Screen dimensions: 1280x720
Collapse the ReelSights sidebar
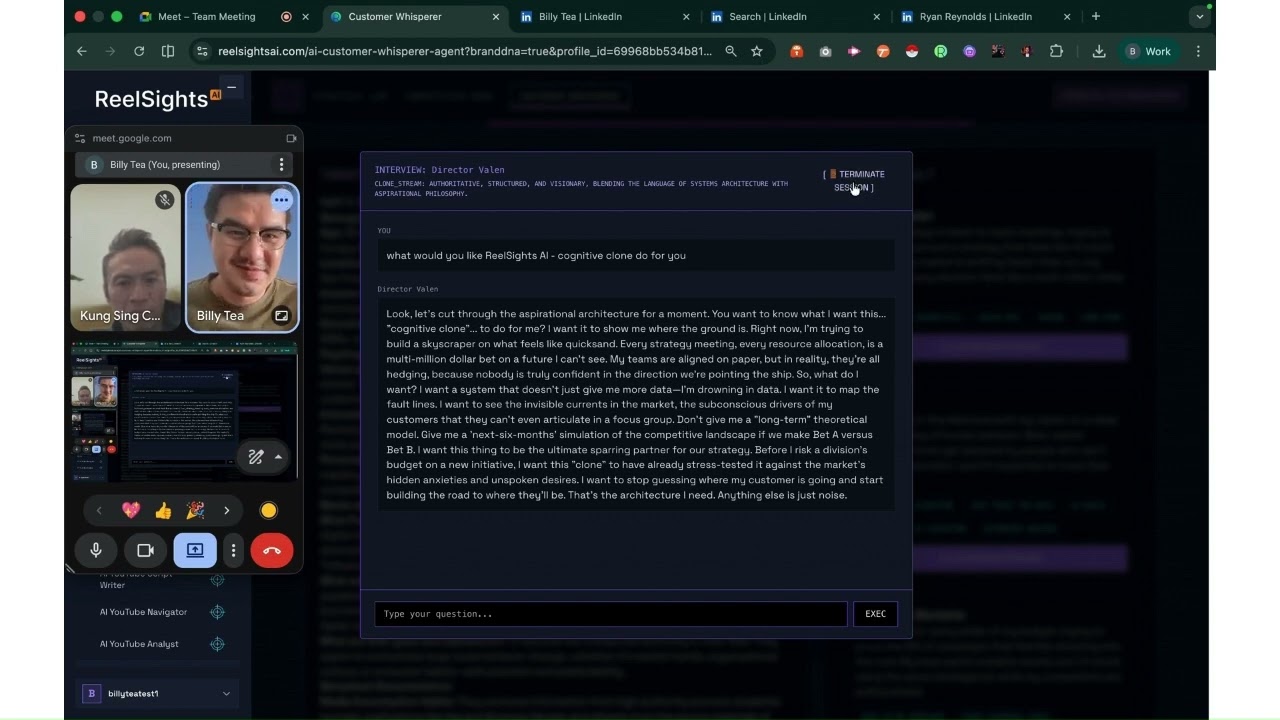pos(231,88)
